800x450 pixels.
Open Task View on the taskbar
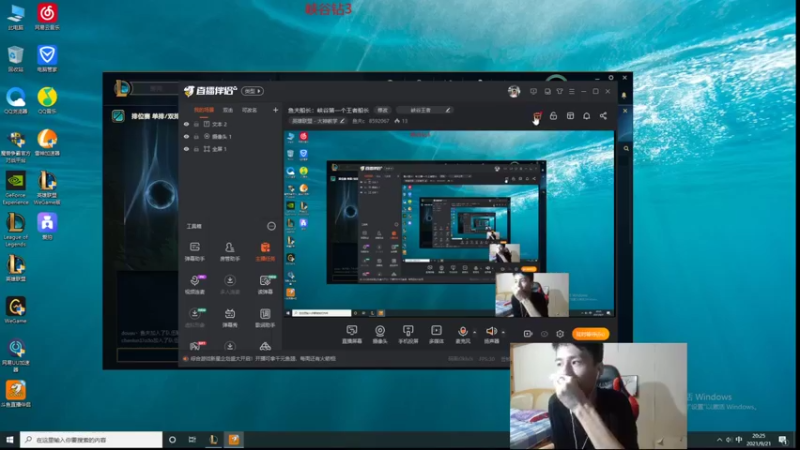(192, 439)
